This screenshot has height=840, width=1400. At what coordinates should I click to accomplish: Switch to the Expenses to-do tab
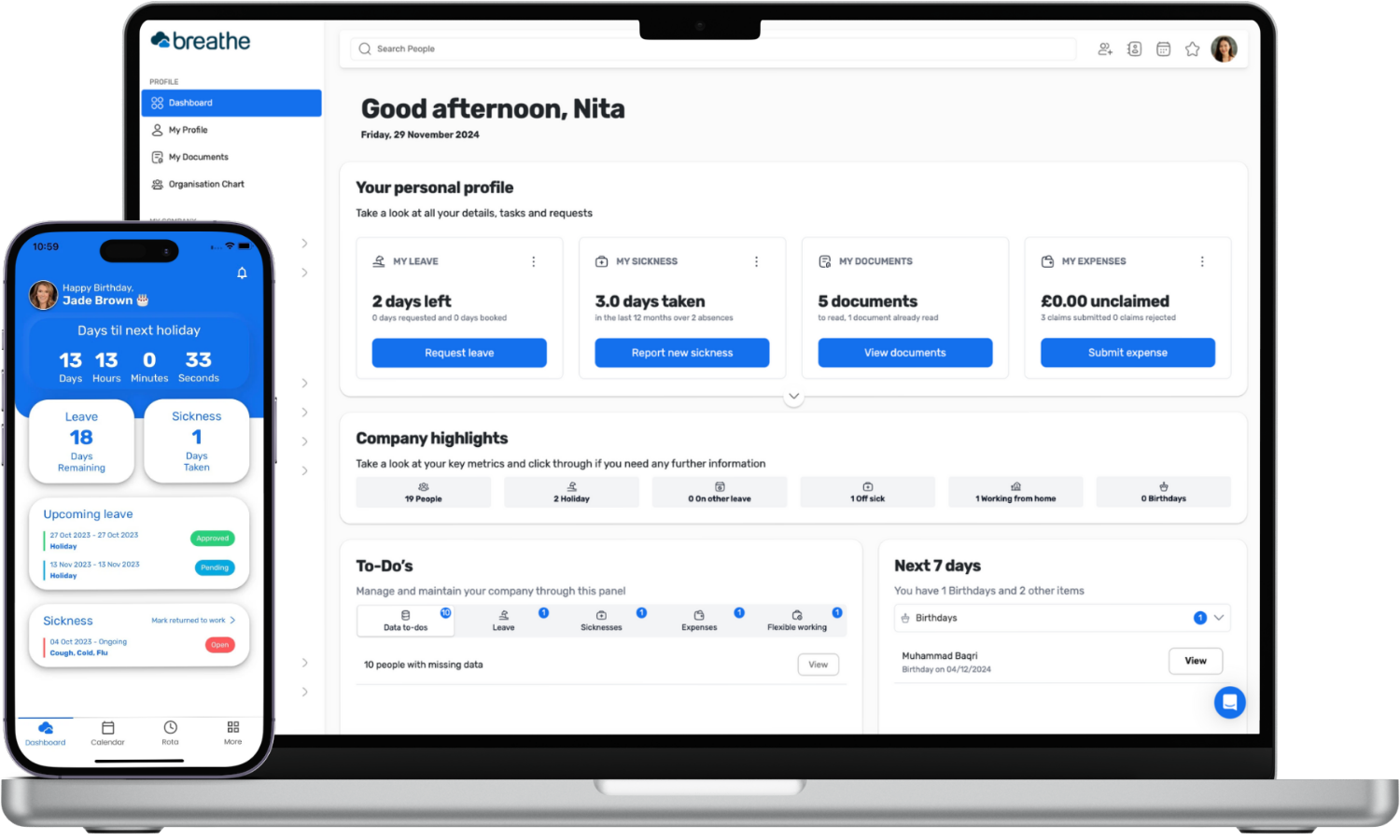[699, 621]
